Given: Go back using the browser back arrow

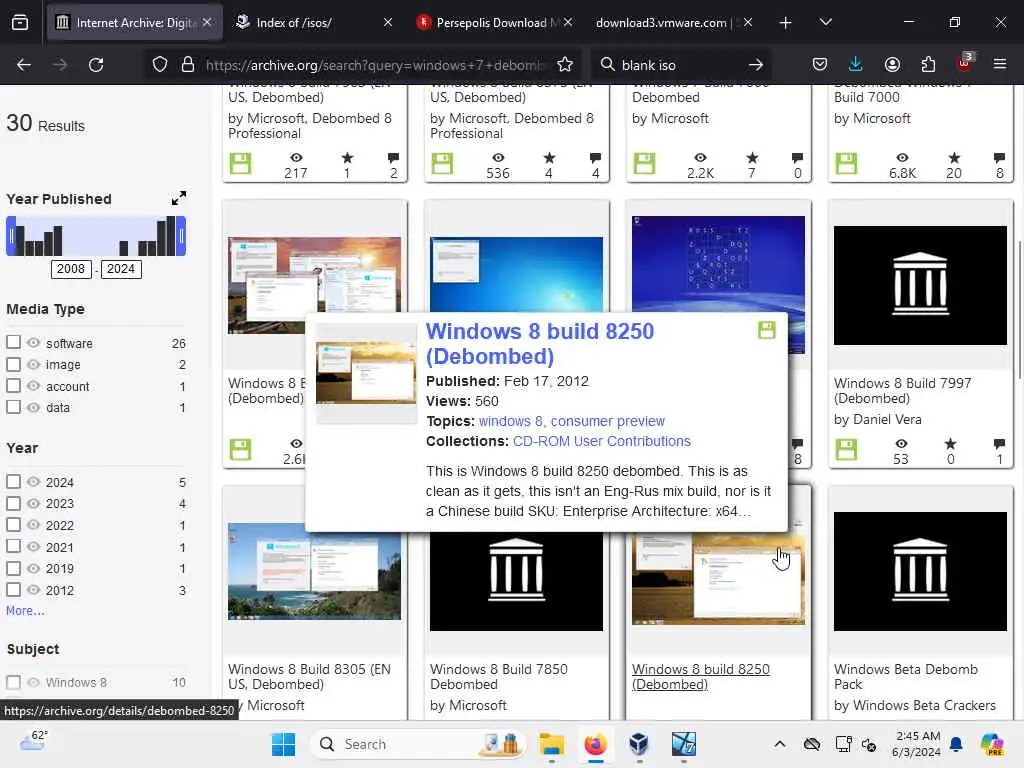Looking at the screenshot, I should click(24, 65).
